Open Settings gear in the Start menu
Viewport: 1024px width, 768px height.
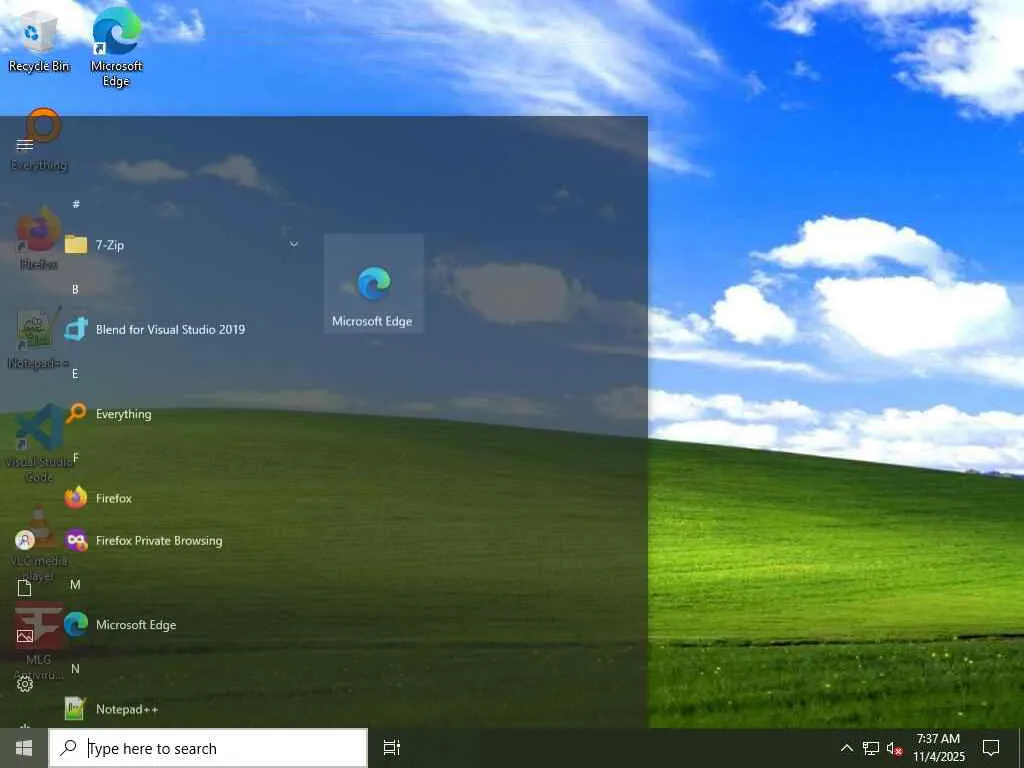pyautogui.click(x=25, y=684)
